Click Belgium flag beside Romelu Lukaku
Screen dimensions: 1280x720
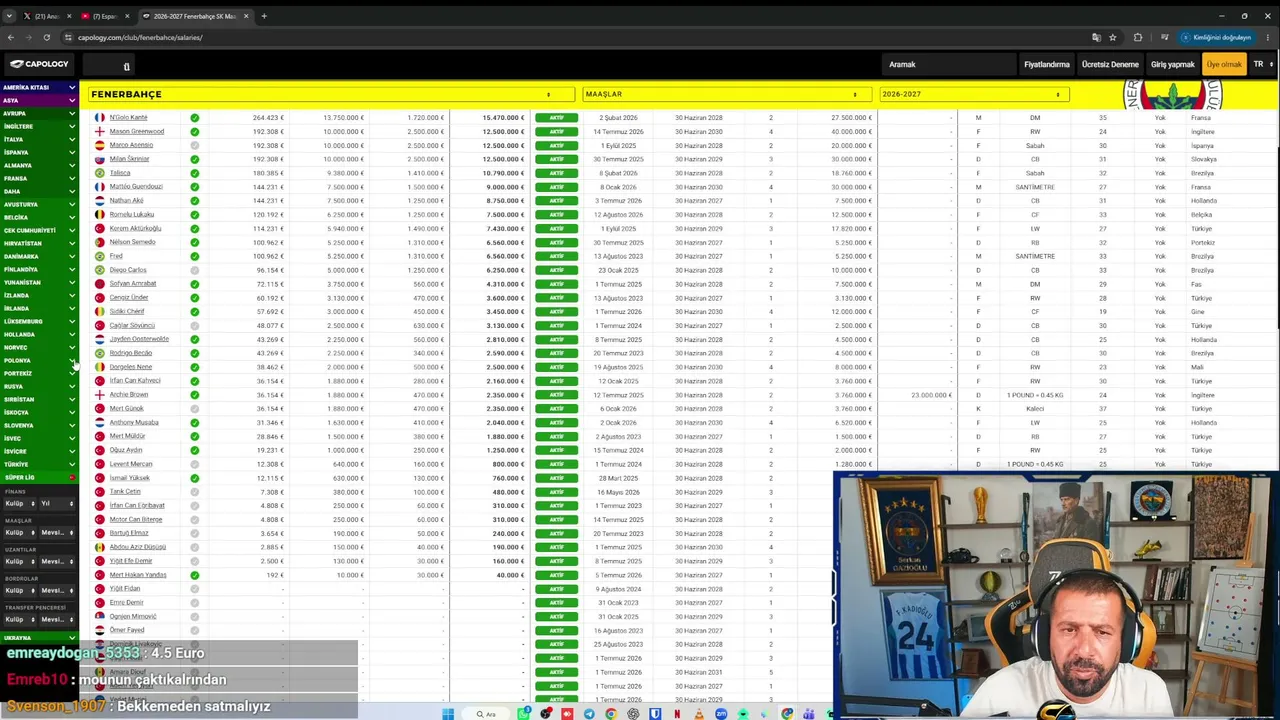coord(100,215)
